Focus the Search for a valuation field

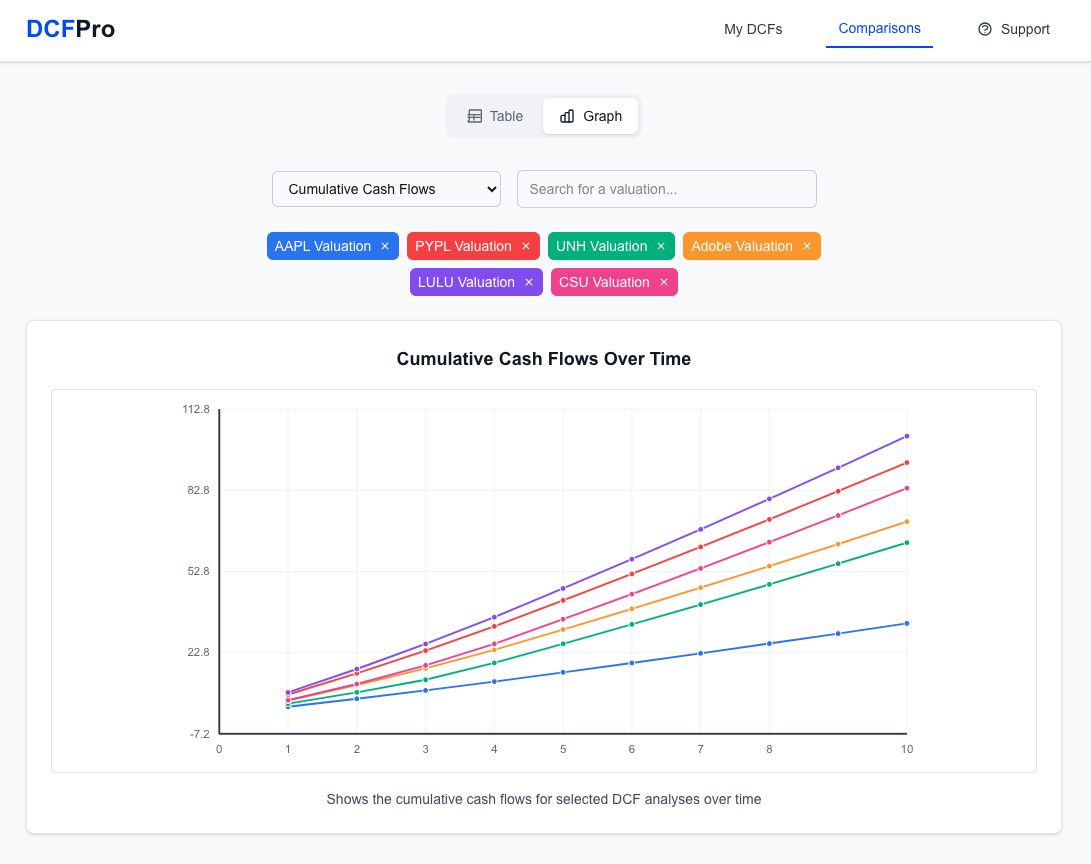667,189
